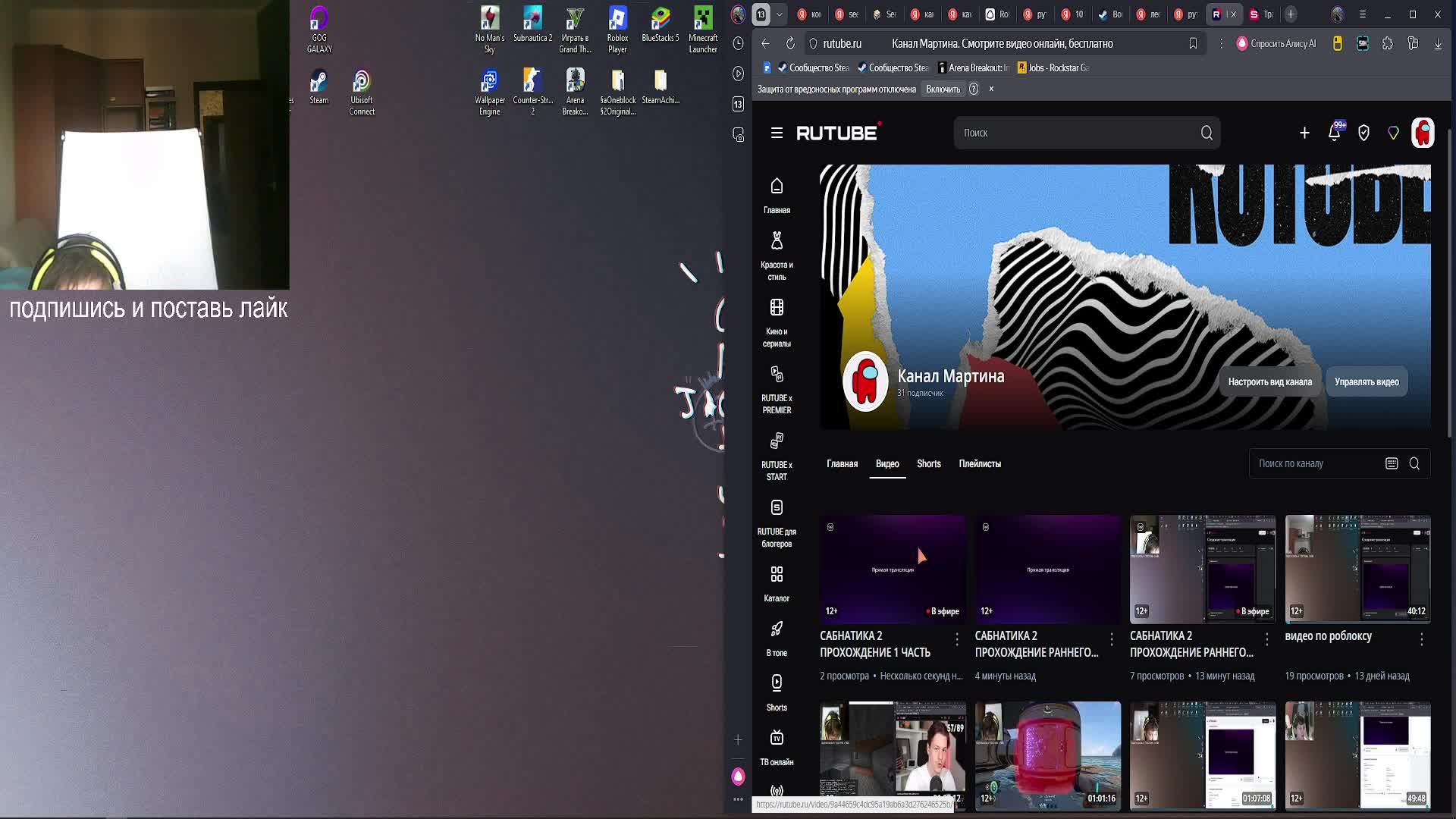Click Управлять видео button
This screenshot has height=819, width=1456.
click(x=1367, y=382)
